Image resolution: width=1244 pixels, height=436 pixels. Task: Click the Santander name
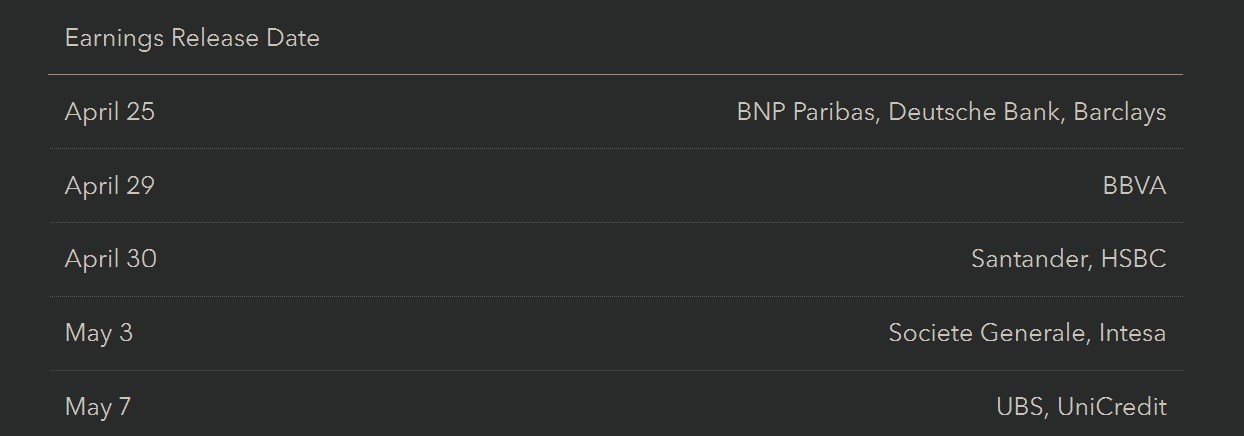1029,259
